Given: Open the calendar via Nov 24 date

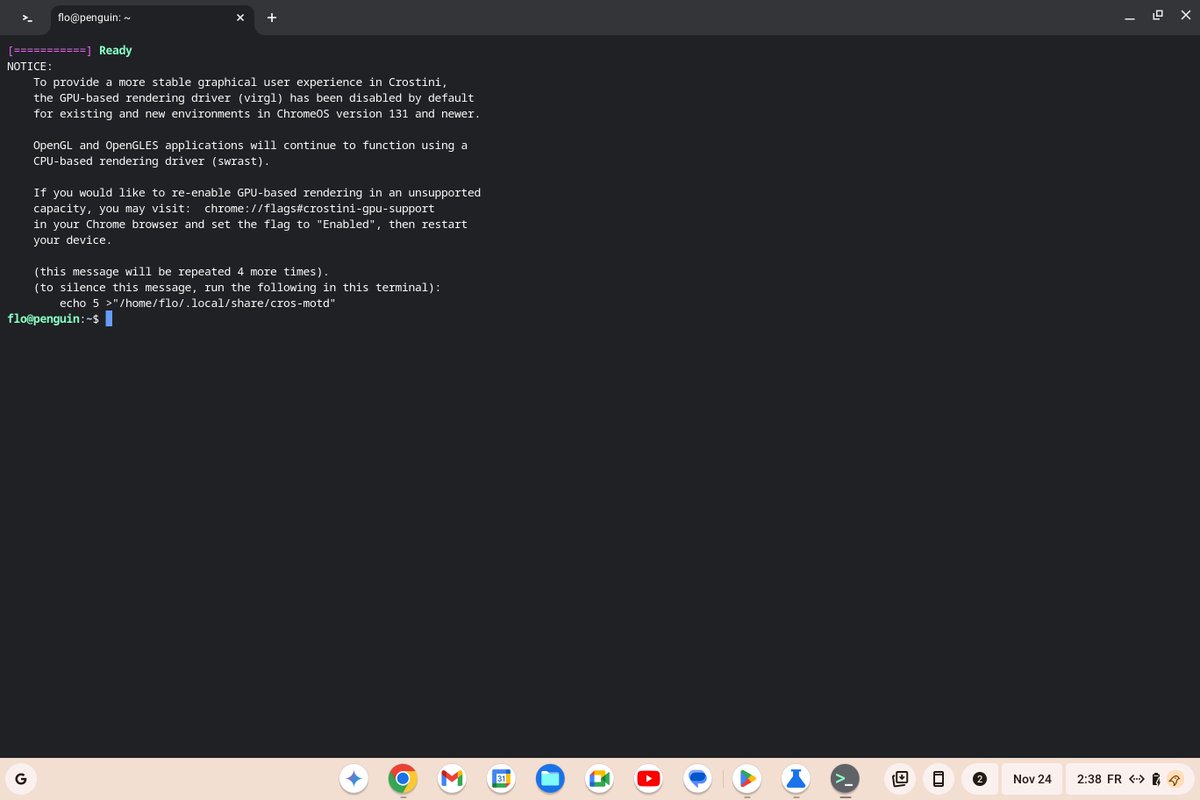Looking at the screenshot, I should click(x=1032, y=779).
